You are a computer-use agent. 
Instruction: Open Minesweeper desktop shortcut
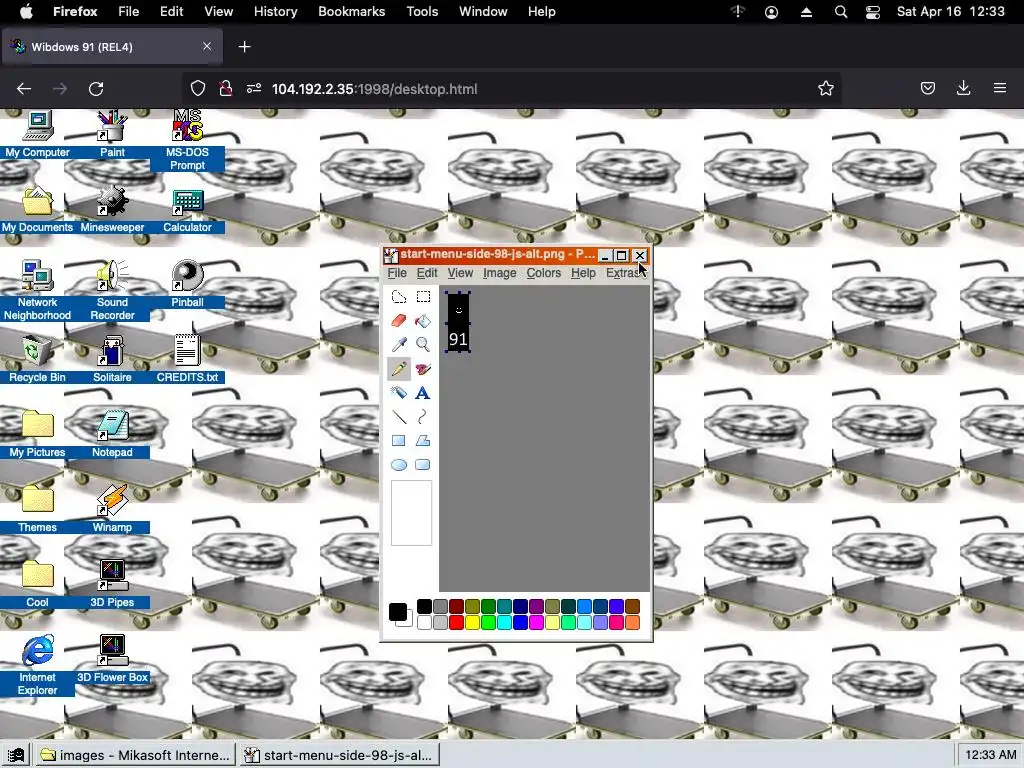coord(112,210)
